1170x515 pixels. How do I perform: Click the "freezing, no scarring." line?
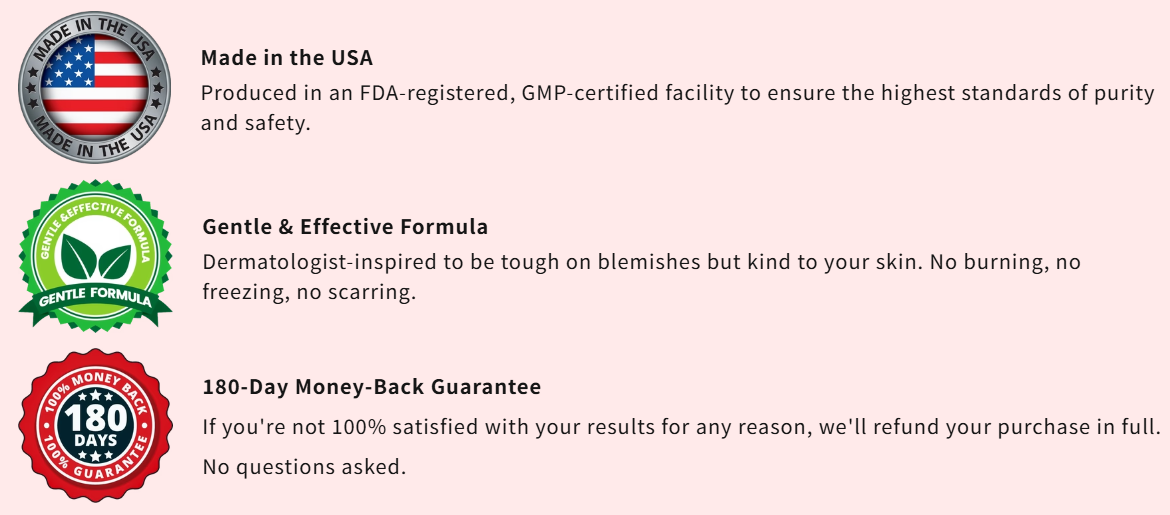(x=308, y=293)
